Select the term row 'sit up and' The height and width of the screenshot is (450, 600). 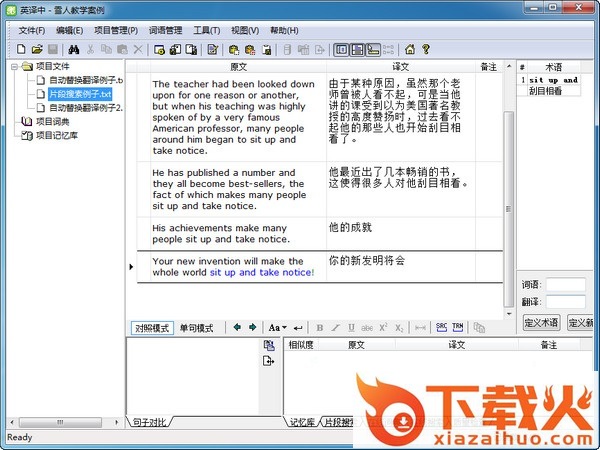(553, 80)
